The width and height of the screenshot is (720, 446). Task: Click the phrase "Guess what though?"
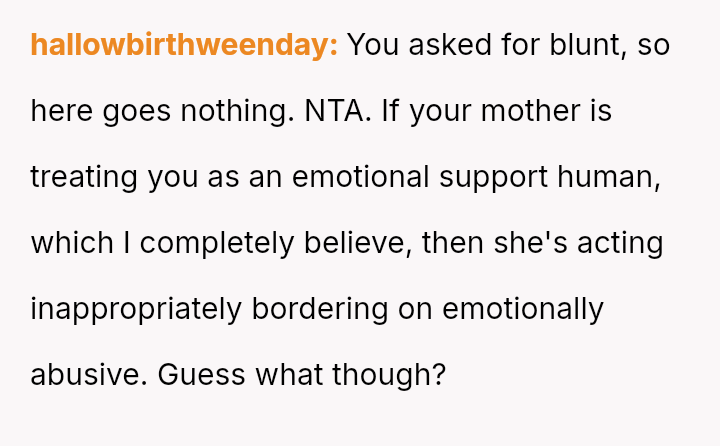click(301, 375)
